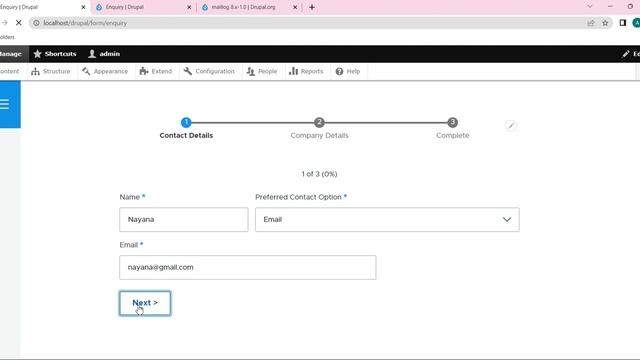640x360 pixels.
Task: Go to Contact Details step 1 marker
Action: click(x=186, y=122)
